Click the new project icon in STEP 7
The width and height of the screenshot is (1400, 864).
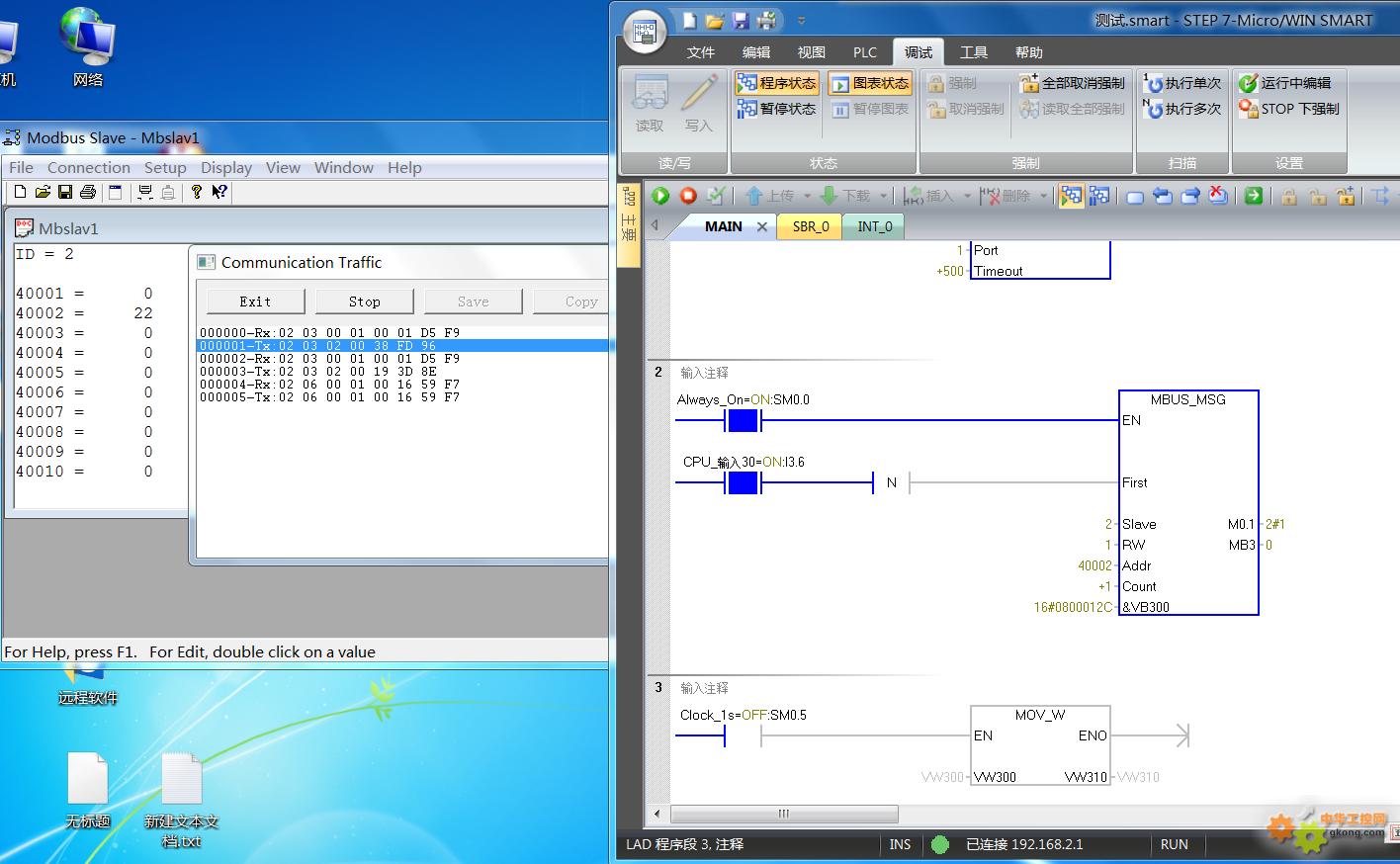tap(689, 20)
